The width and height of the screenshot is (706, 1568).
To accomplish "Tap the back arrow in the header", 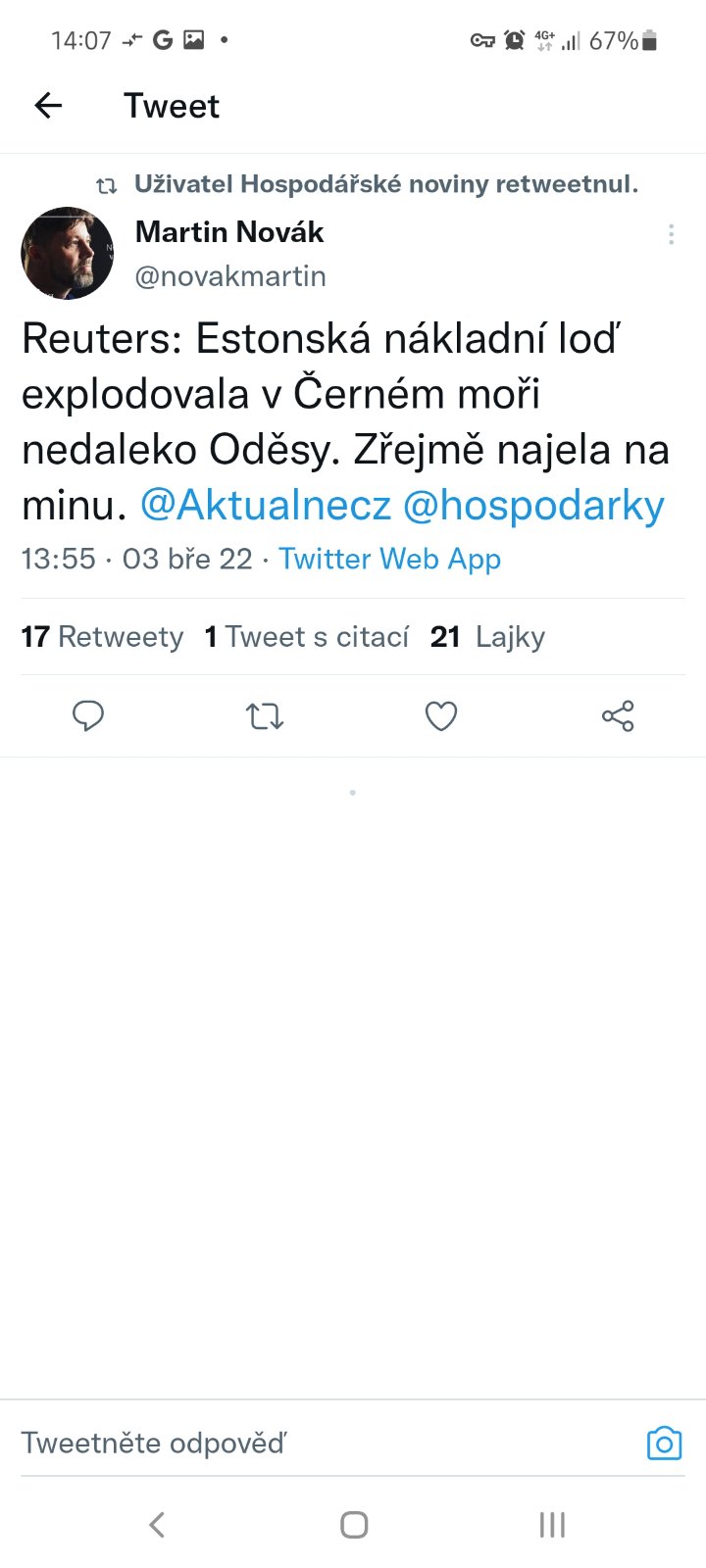I will tap(48, 106).
